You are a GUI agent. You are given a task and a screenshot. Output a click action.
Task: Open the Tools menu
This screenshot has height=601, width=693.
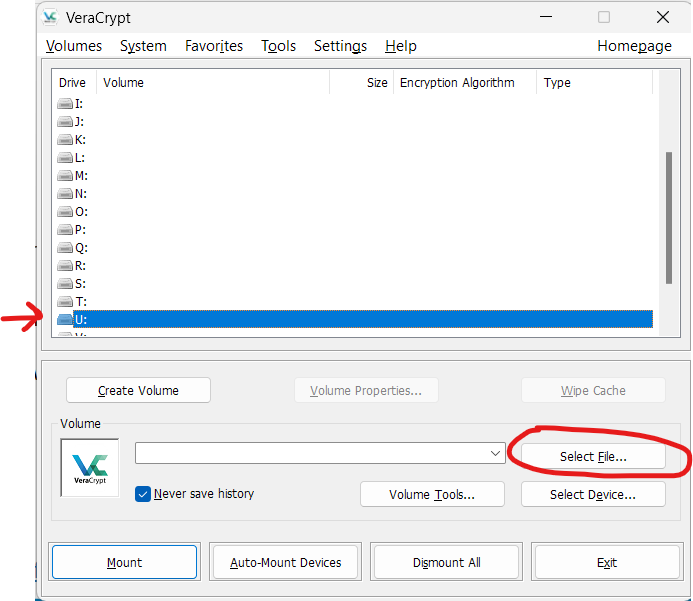tap(278, 46)
